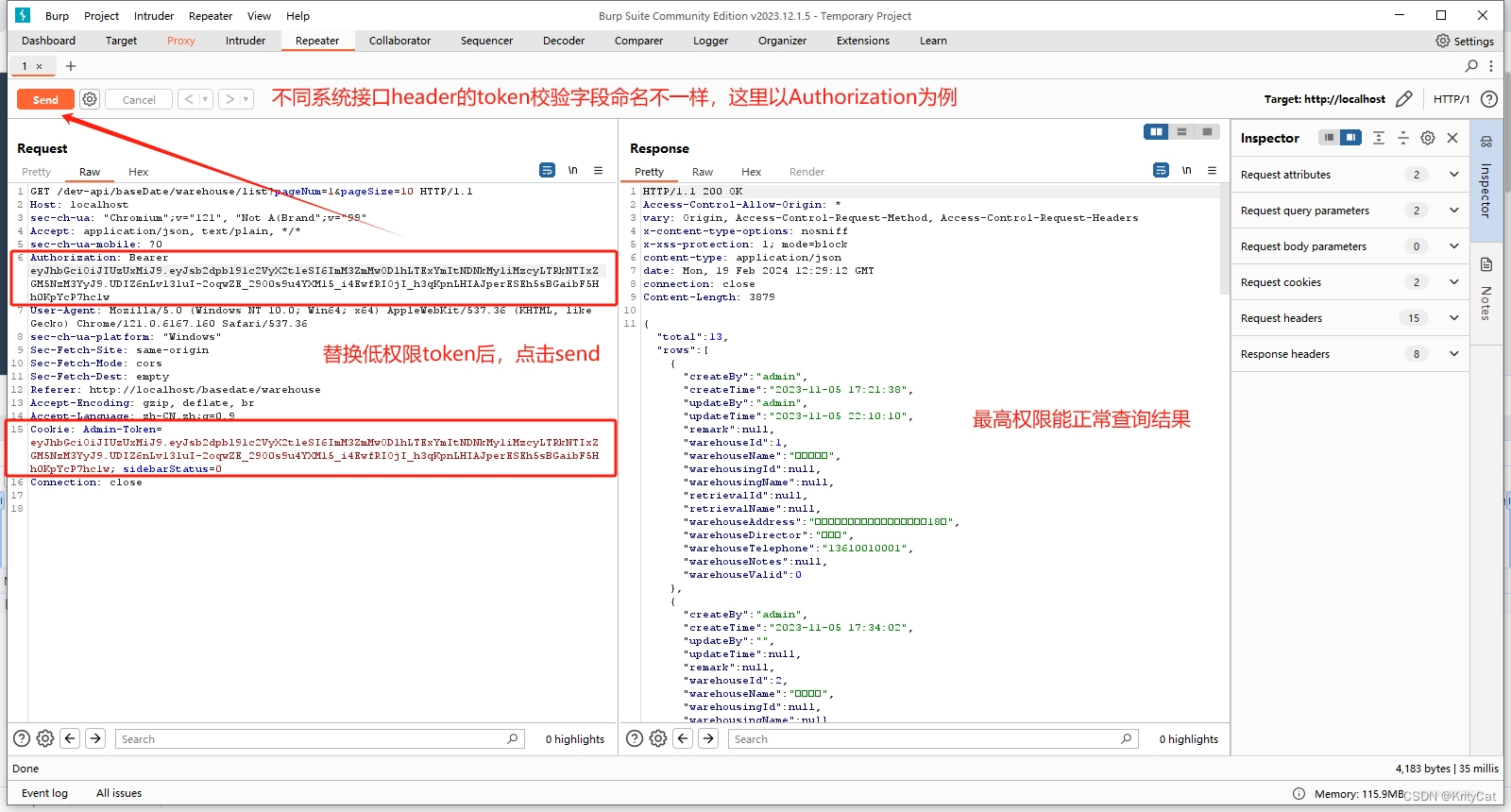Previous match arrow in response search

coord(683,738)
